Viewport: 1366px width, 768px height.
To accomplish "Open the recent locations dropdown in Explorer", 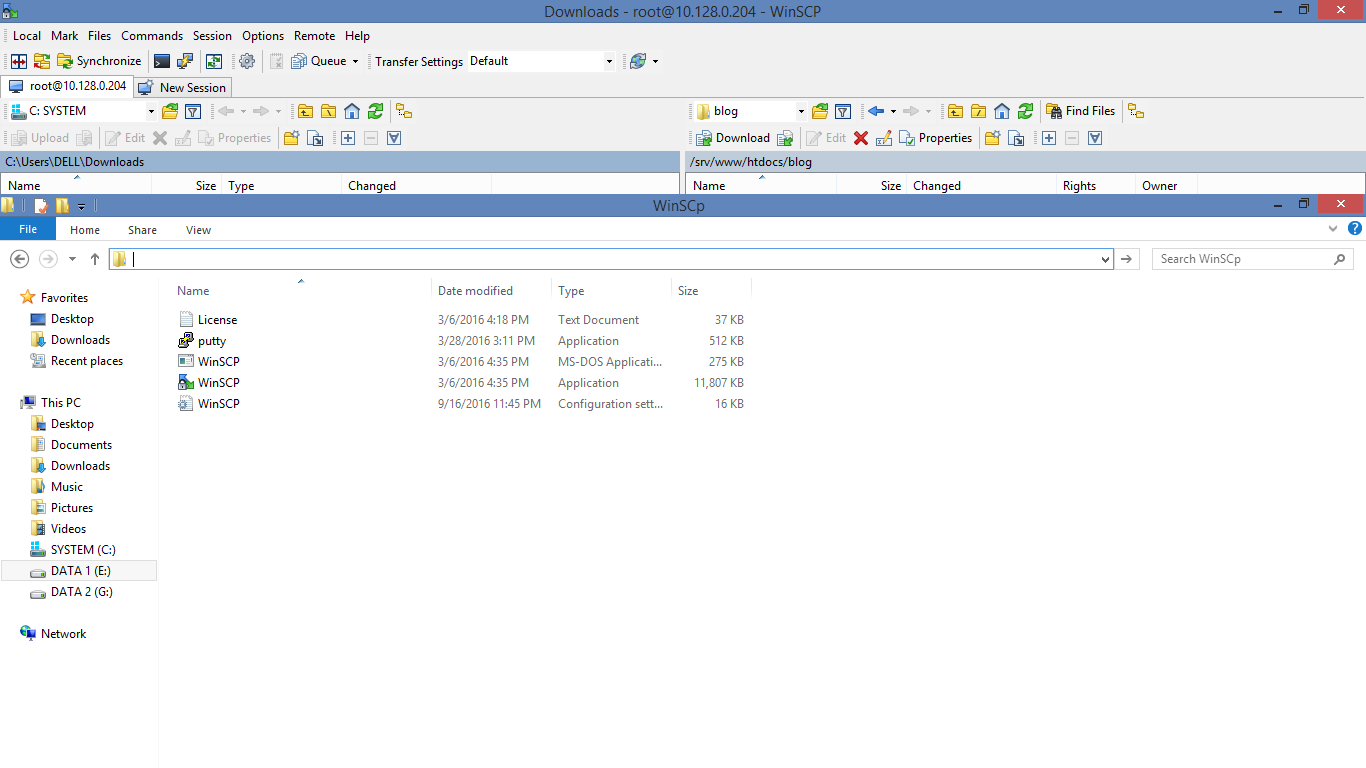I will coord(72,259).
